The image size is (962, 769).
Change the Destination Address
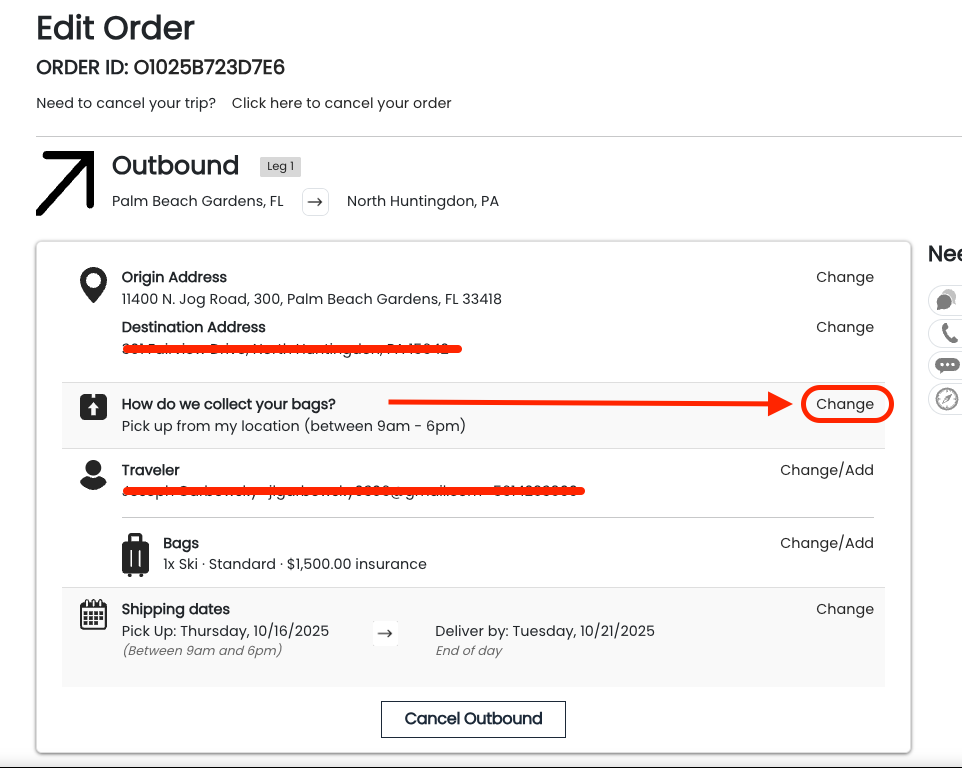pos(845,327)
